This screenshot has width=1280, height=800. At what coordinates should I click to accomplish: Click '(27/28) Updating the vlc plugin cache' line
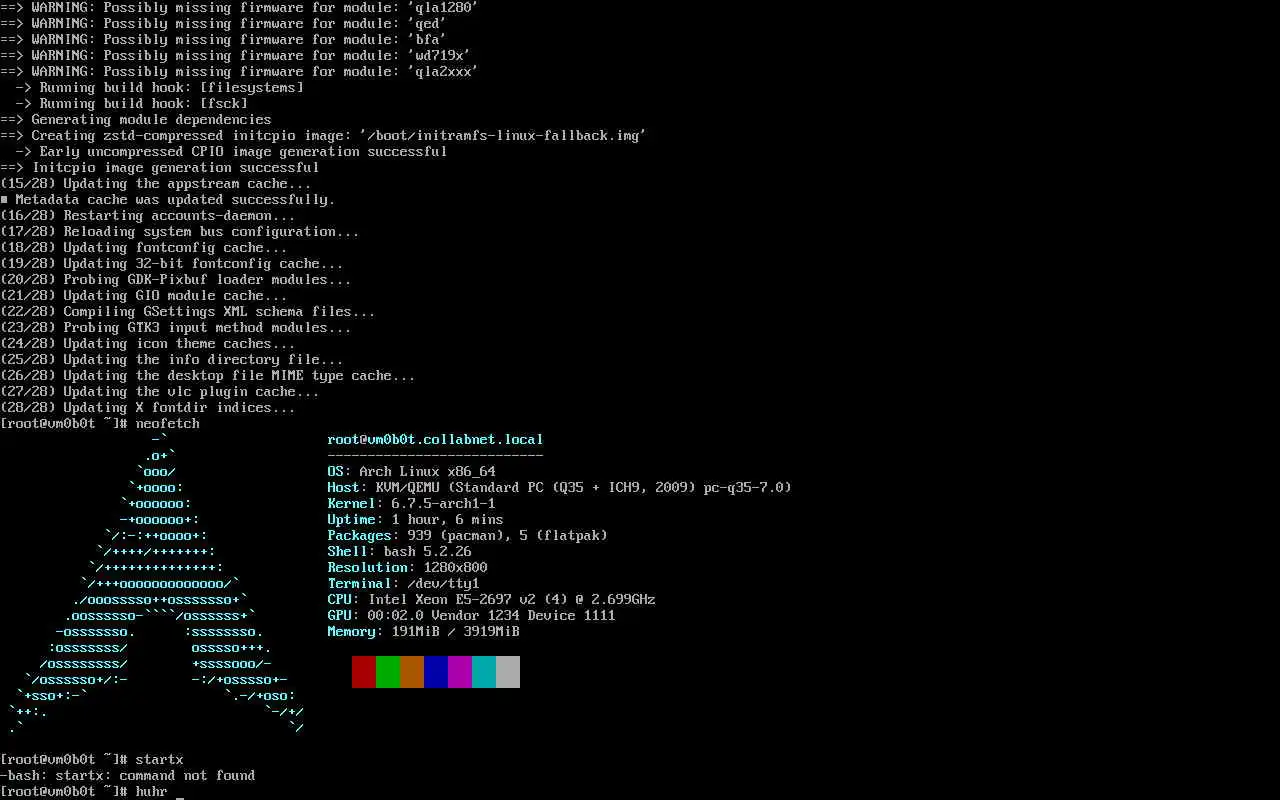[x=160, y=392]
